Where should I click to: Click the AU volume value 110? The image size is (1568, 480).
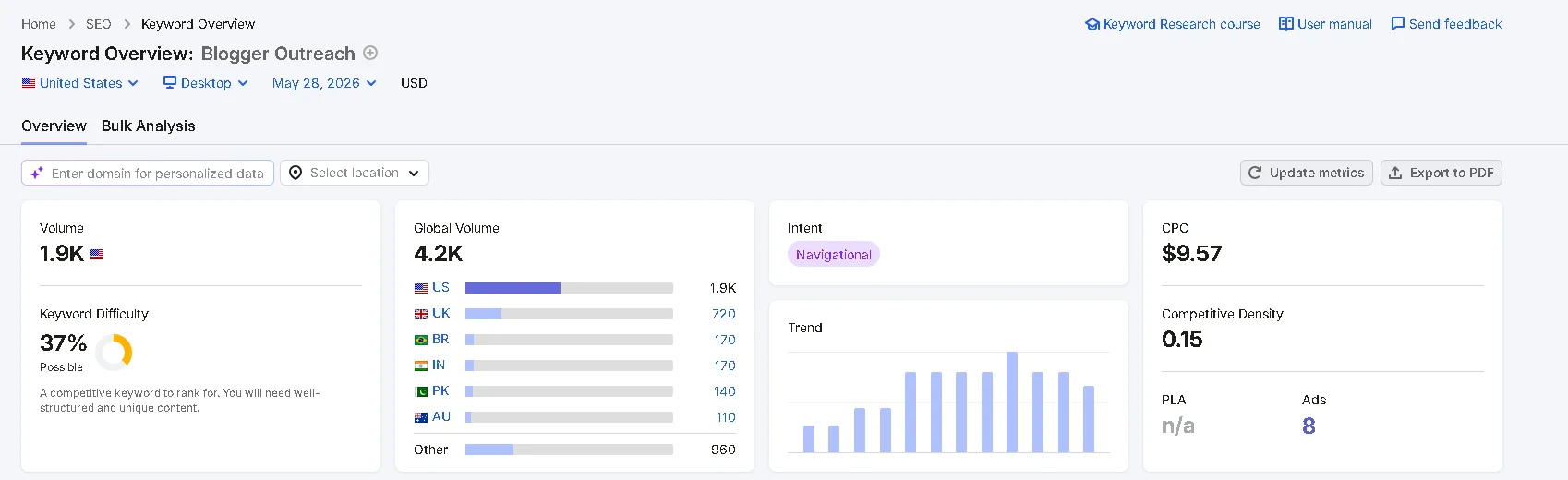(726, 417)
